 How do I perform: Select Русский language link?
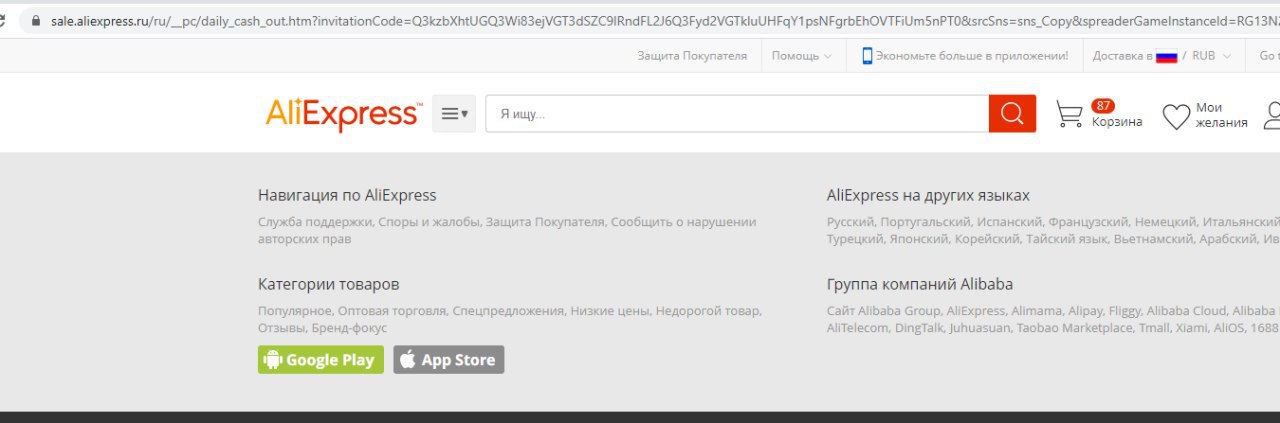[849, 222]
